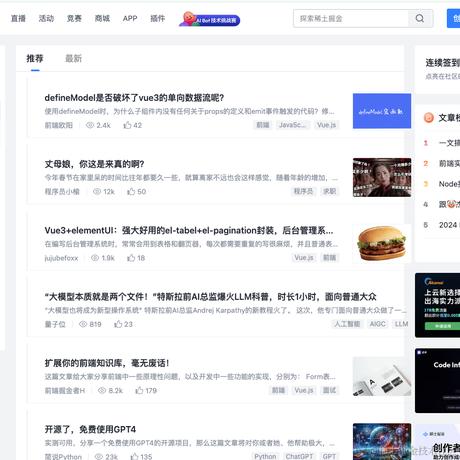The image size is (460, 460).
Task: Open article 'defineModel是否破坏了vue3的单向数据流呢?'
Action: point(134,98)
